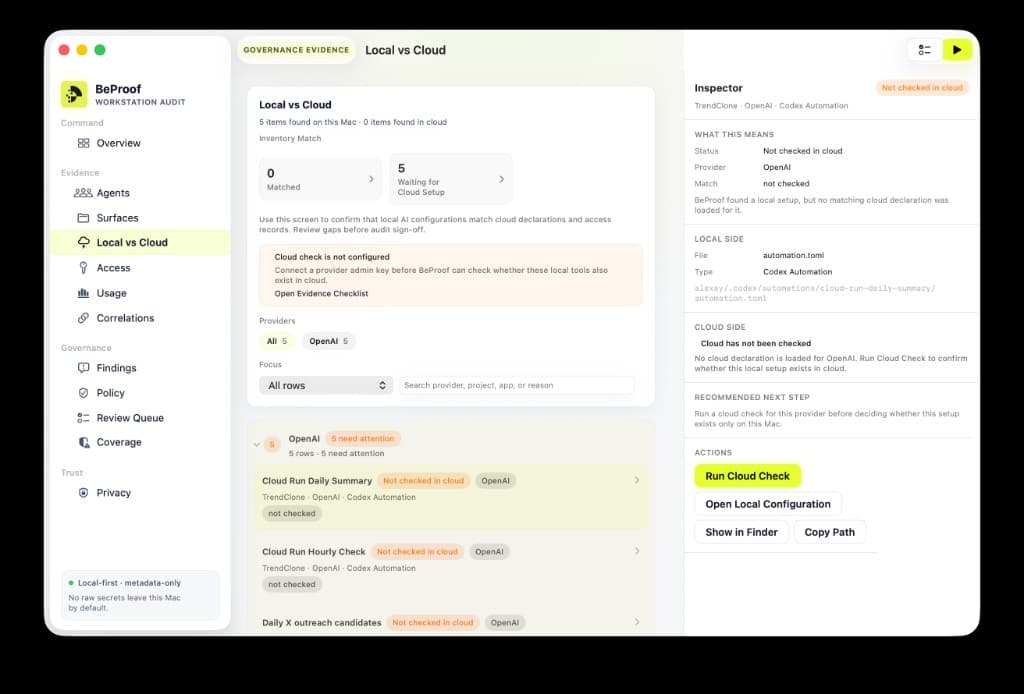1024x694 pixels.
Task: Open Evidence Checklist link
Action: click(x=321, y=294)
